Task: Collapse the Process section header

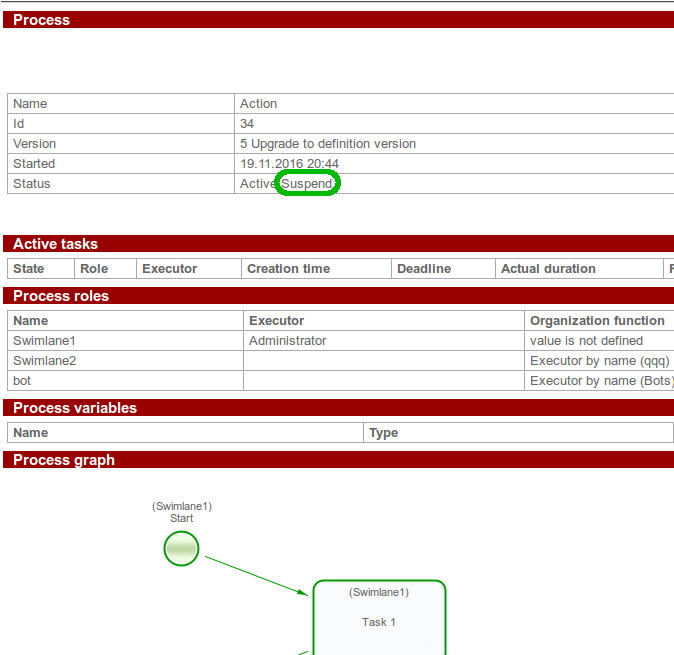Action: [41, 20]
